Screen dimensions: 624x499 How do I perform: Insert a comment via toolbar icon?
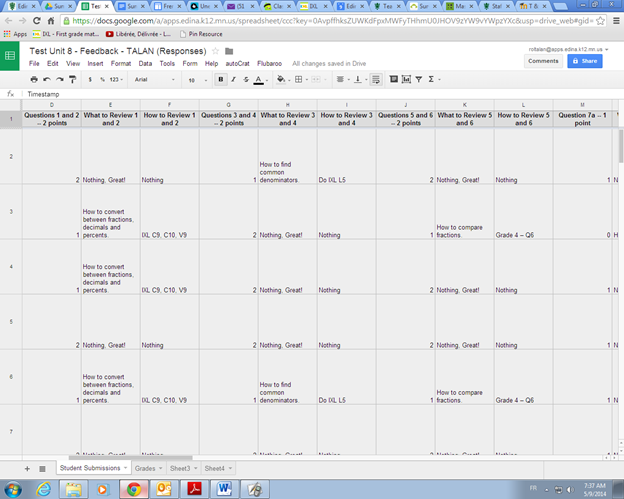394,80
